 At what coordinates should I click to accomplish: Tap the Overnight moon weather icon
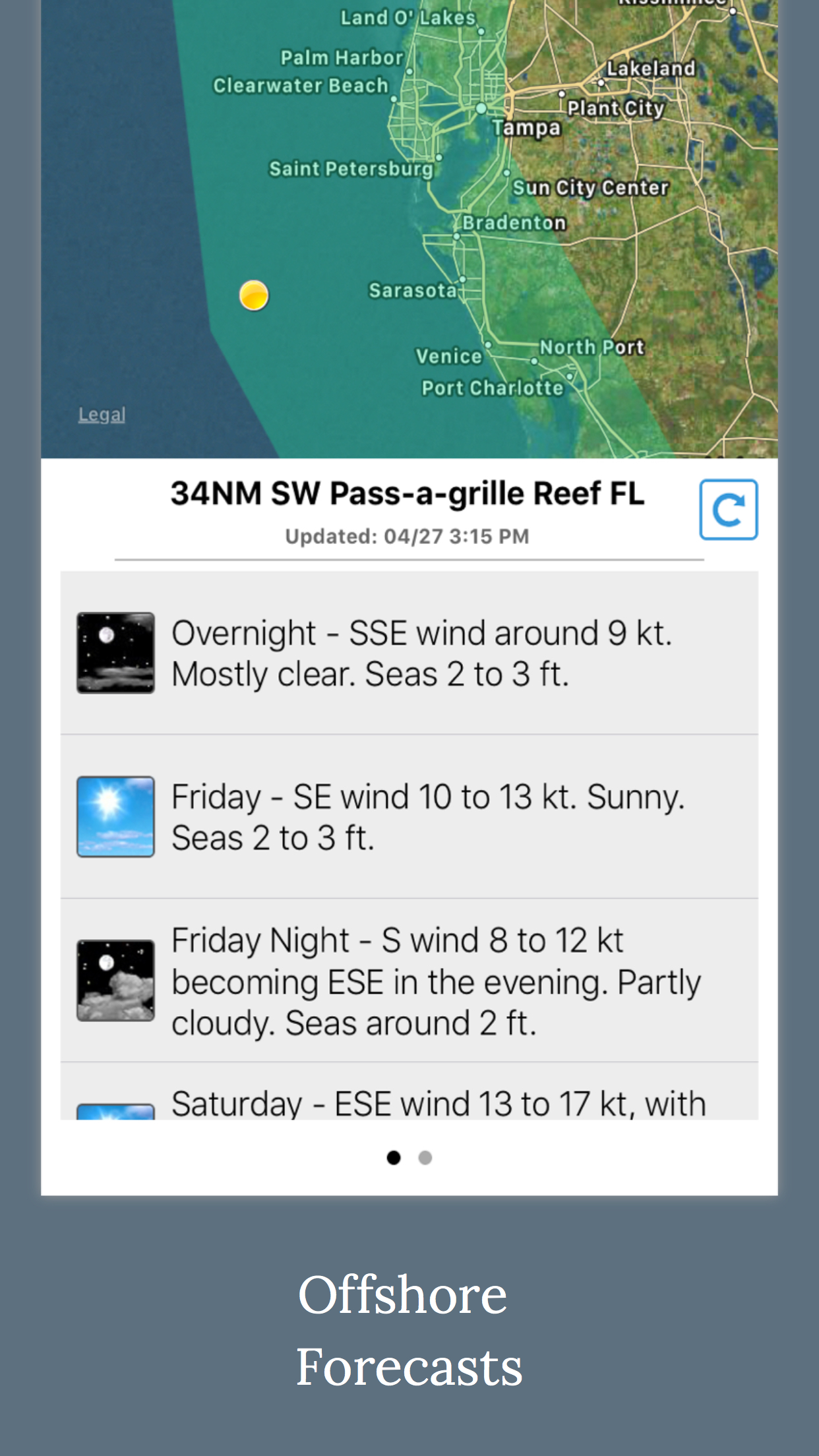(x=116, y=653)
